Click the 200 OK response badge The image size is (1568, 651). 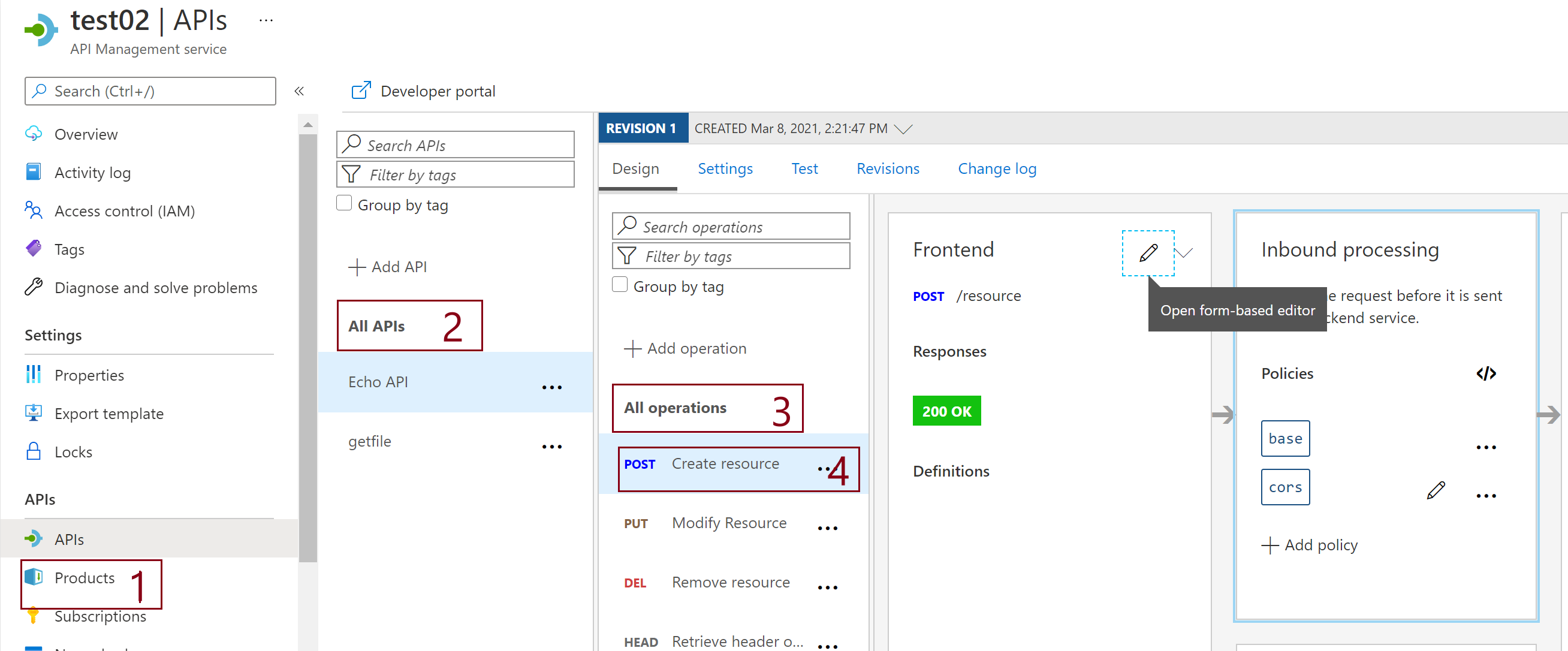pyautogui.click(x=946, y=411)
